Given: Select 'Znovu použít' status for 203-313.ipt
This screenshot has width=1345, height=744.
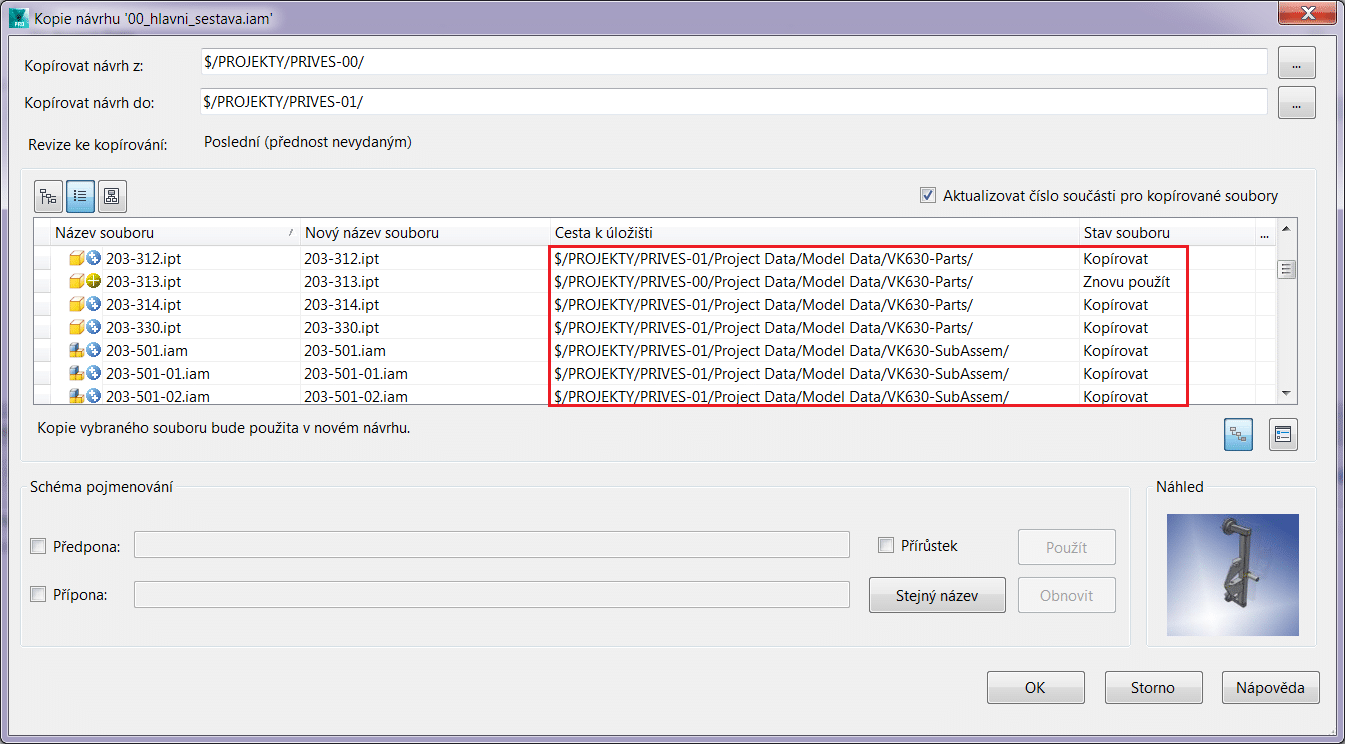Looking at the screenshot, I should (x=1126, y=282).
